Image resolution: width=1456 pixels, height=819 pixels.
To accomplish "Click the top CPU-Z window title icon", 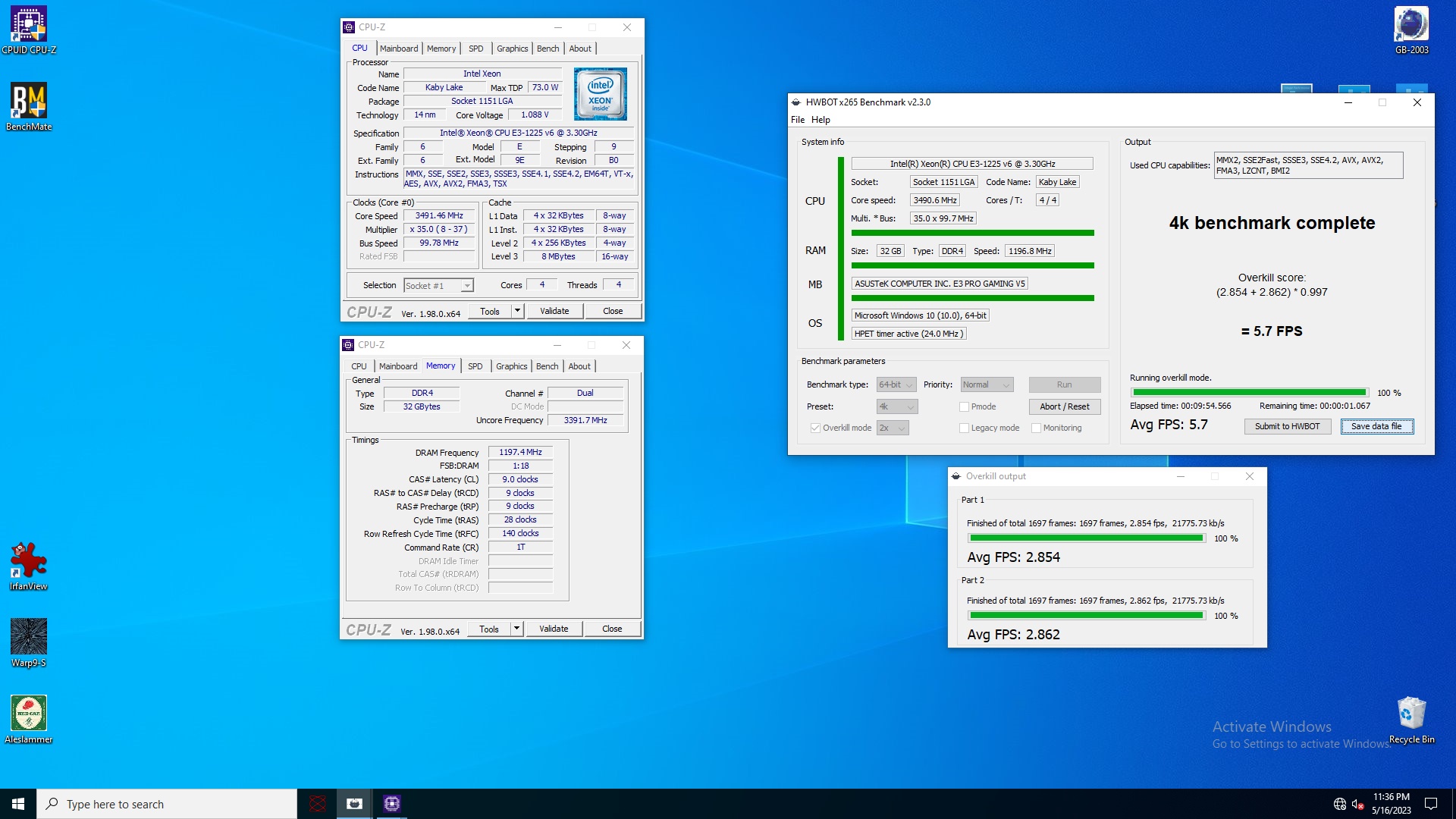I will pos(349,27).
